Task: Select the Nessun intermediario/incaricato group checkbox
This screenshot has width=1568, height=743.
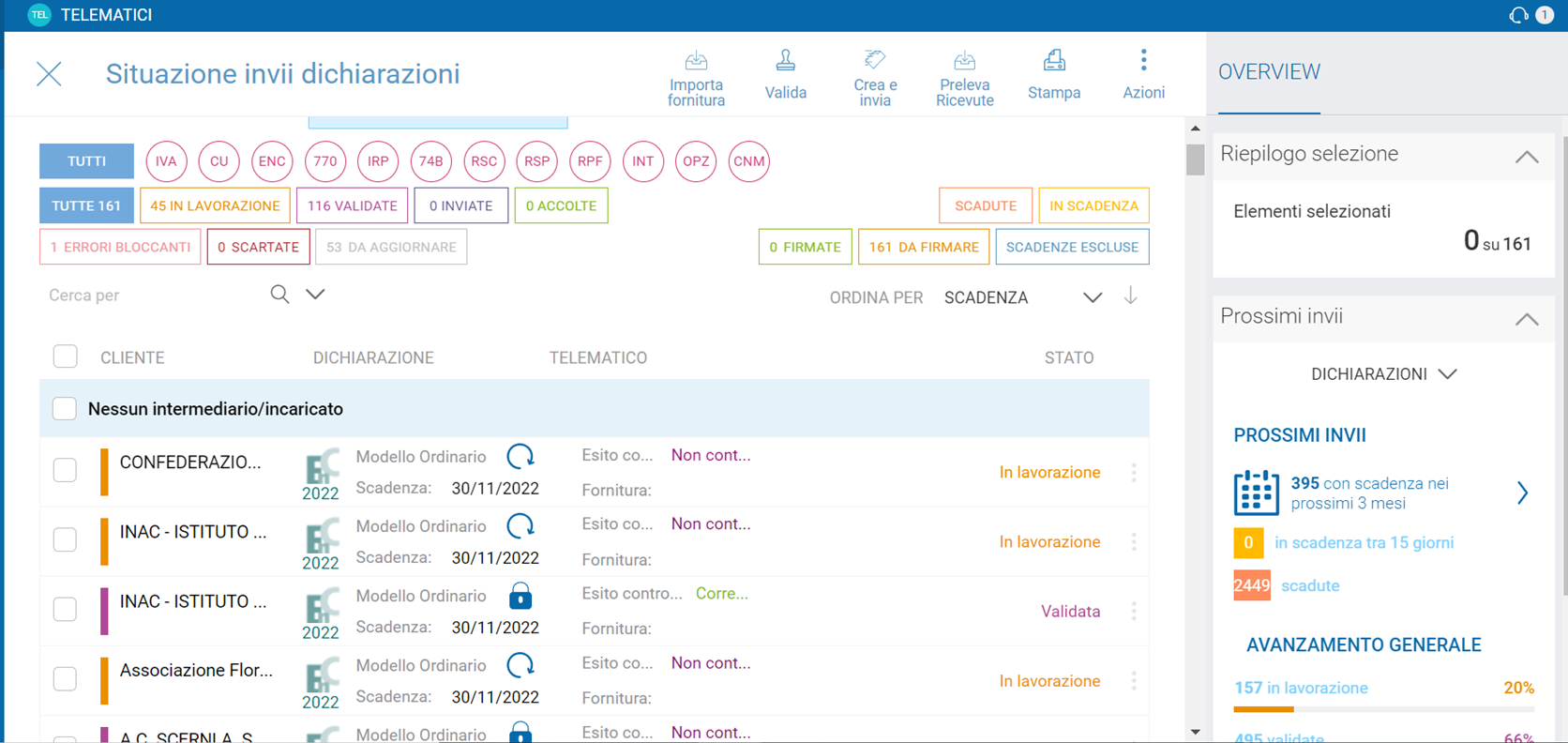Action: point(65,408)
